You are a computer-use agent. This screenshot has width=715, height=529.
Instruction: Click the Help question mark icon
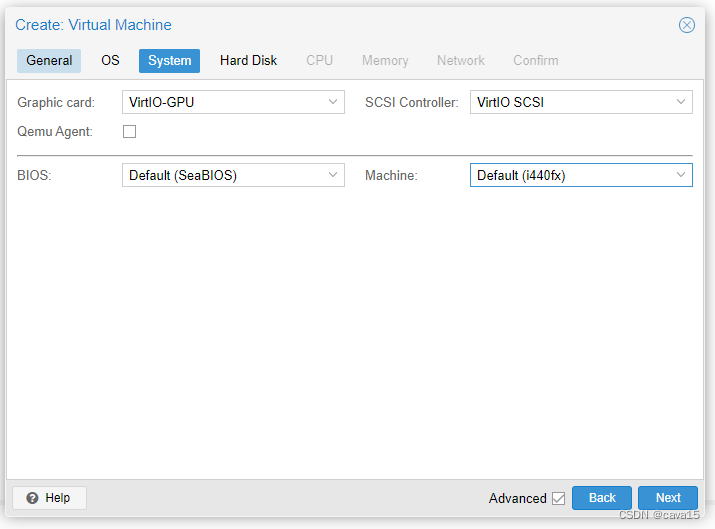[x=32, y=498]
